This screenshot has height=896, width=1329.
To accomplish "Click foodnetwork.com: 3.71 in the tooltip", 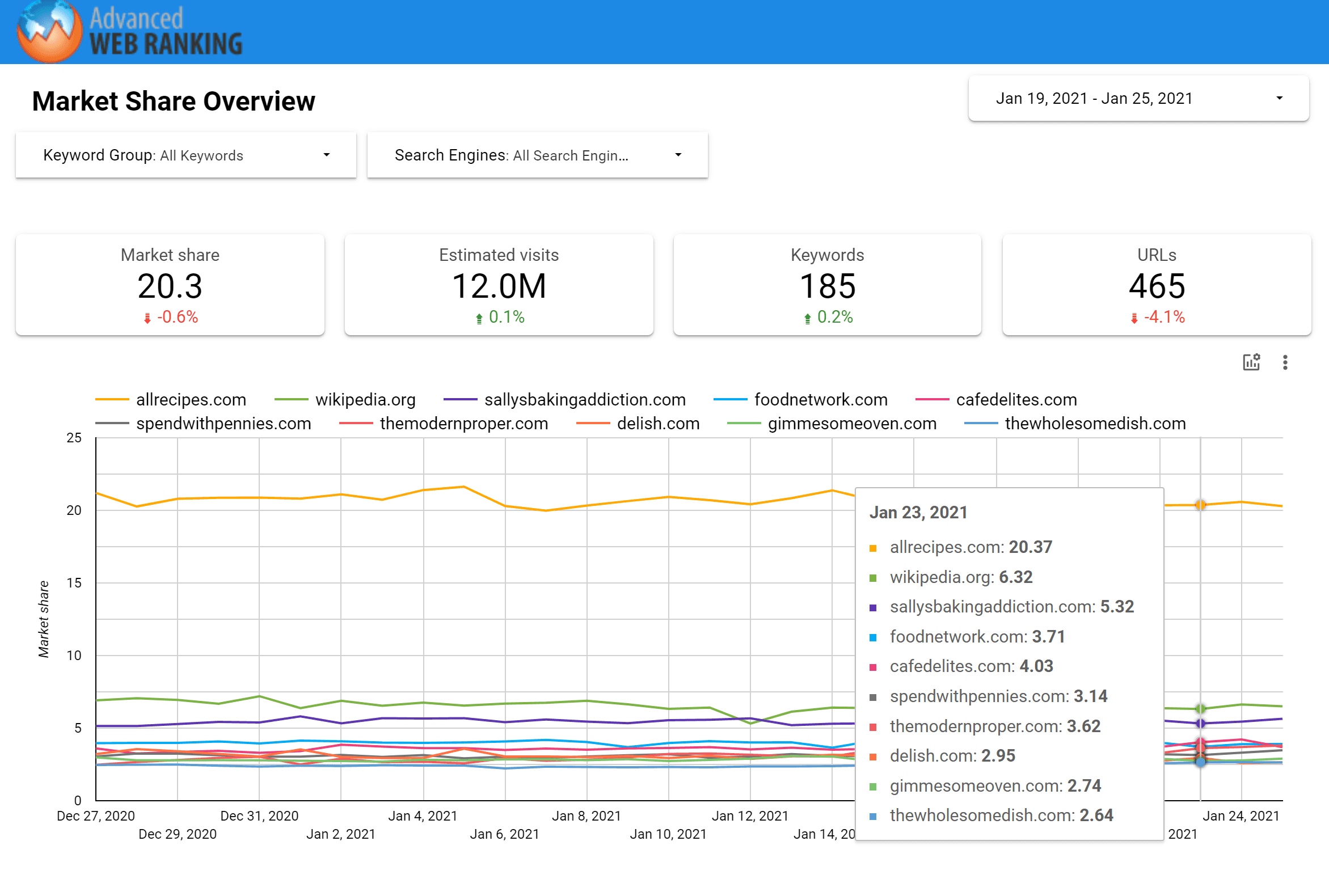I will (x=977, y=637).
